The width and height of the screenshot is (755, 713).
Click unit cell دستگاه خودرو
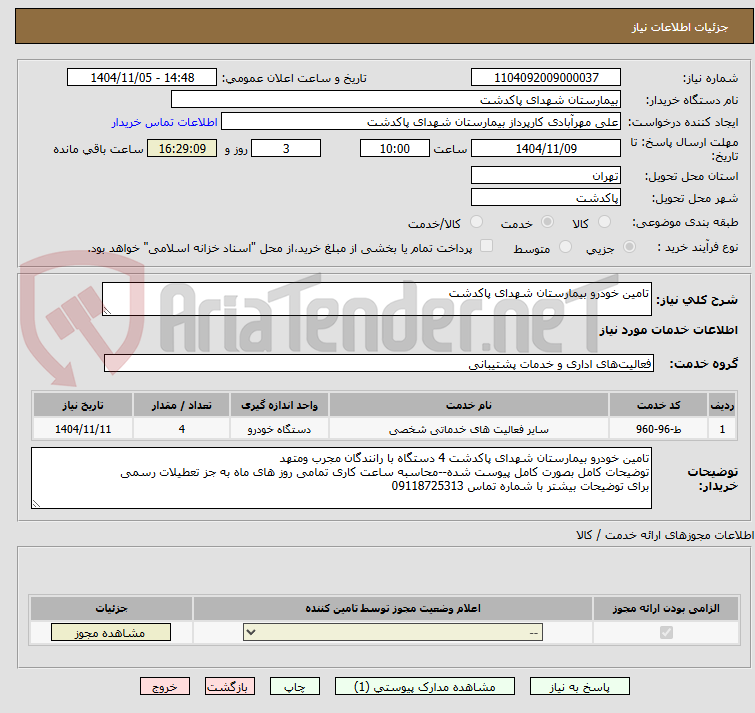280,429
